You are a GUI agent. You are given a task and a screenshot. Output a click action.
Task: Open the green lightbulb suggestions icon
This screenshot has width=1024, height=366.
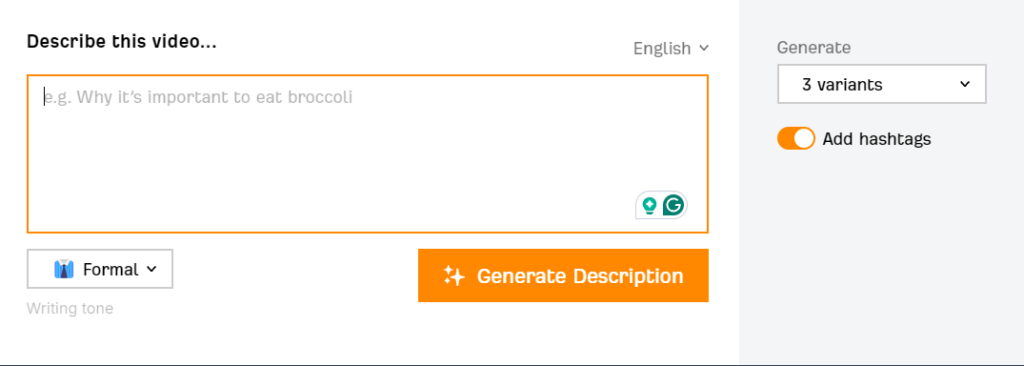[x=649, y=206]
